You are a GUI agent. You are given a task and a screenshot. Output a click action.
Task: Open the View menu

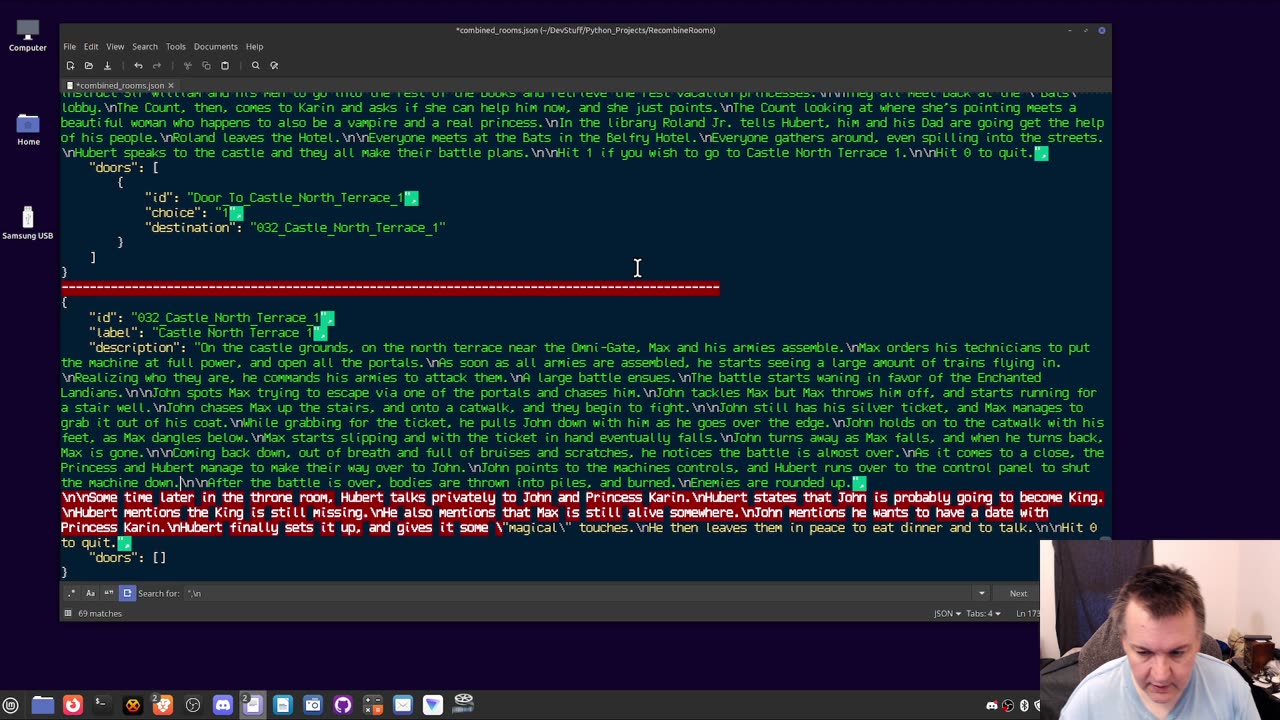tap(115, 47)
